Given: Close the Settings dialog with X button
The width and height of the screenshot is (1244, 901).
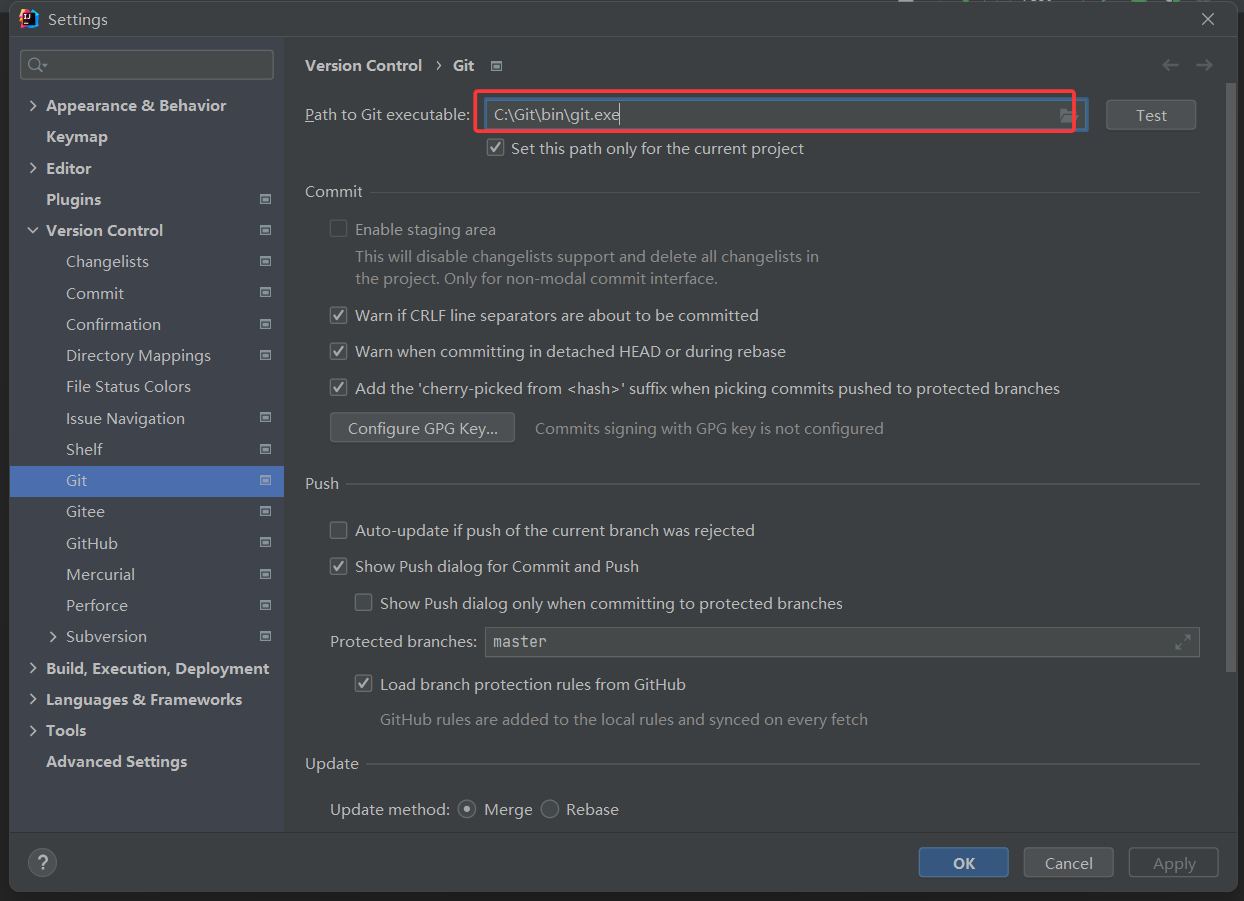Looking at the screenshot, I should tap(1208, 19).
